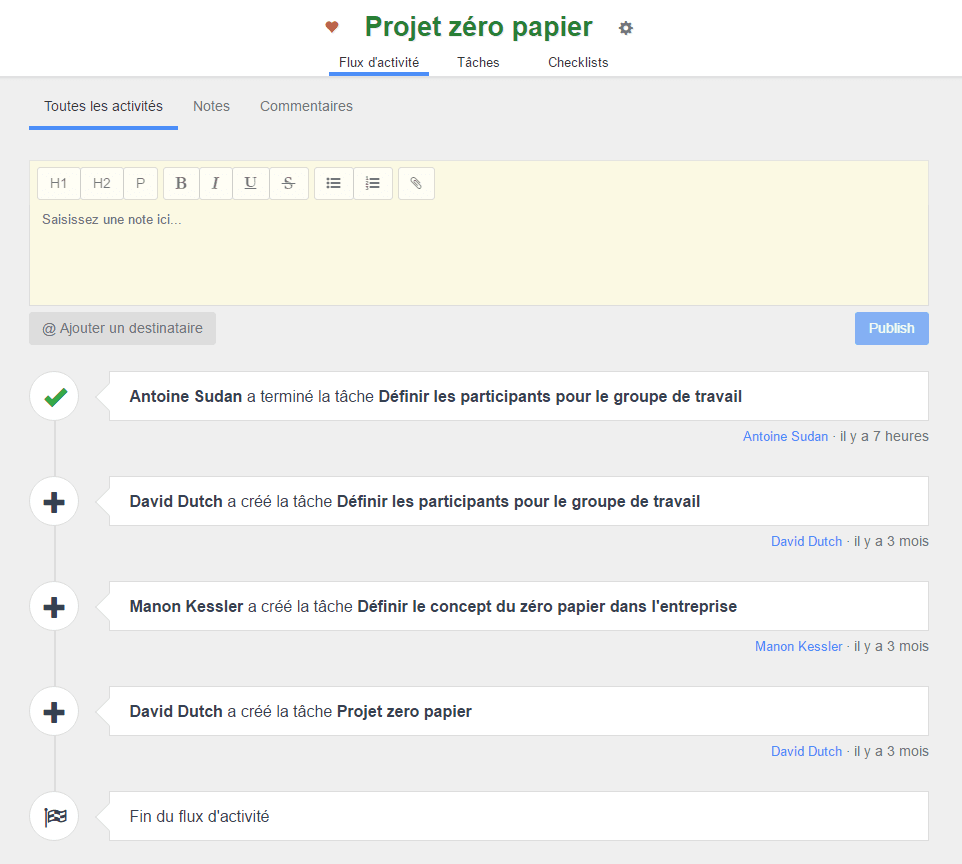962x864 pixels.
Task: Click green checkmark icon of completed task
Action: click(55, 396)
